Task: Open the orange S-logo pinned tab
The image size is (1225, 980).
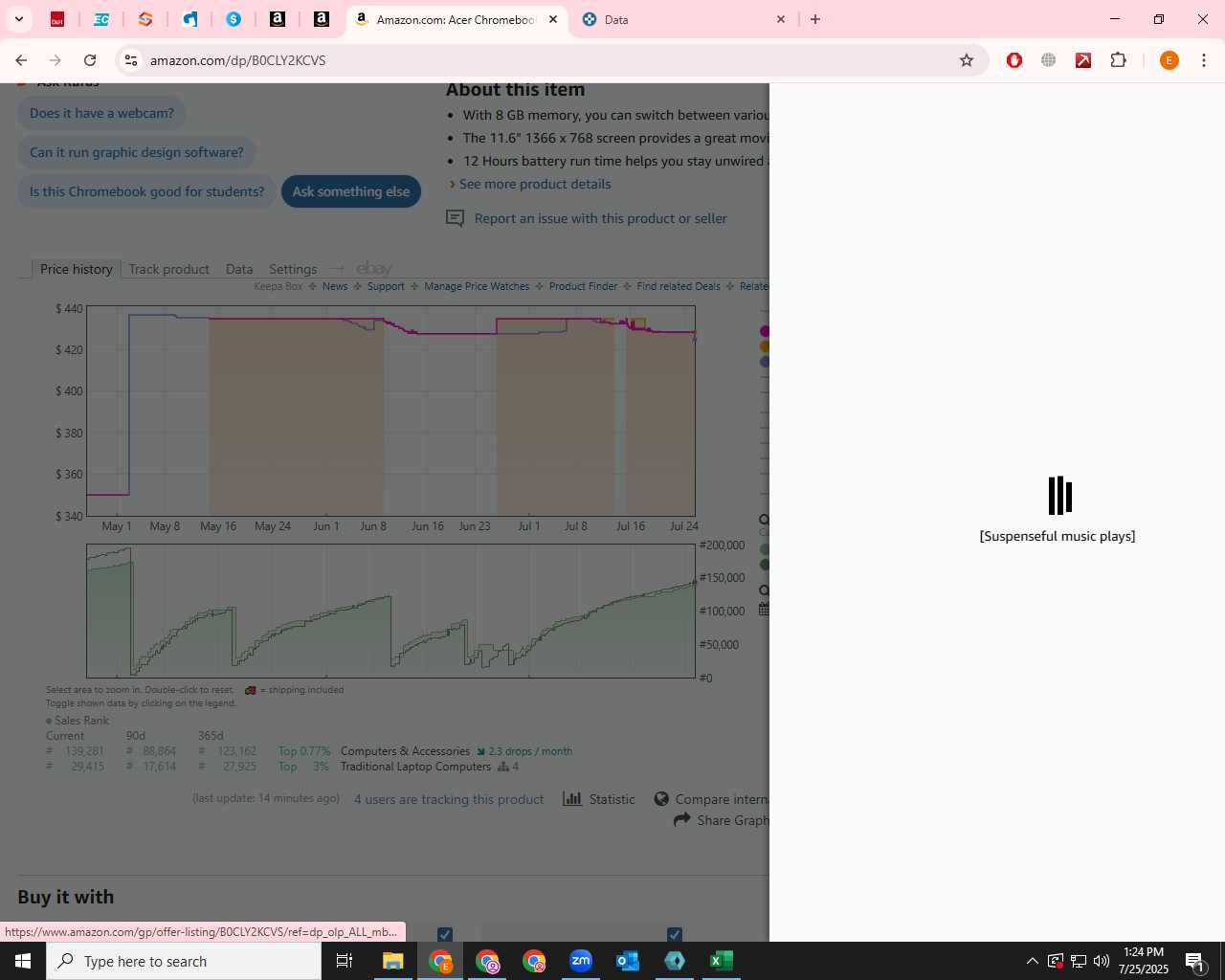Action: (x=145, y=19)
